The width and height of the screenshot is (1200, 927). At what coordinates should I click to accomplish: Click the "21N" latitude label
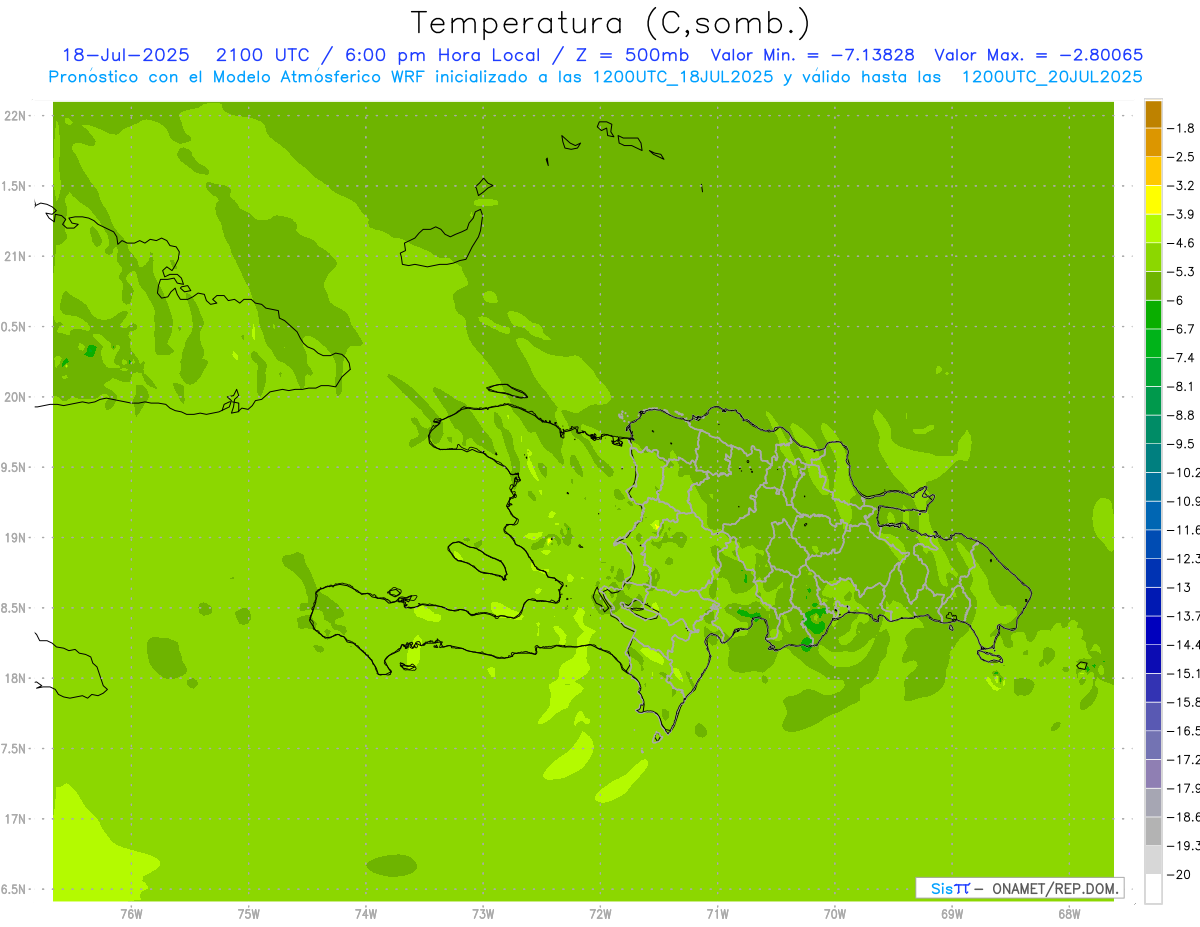(x=14, y=256)
